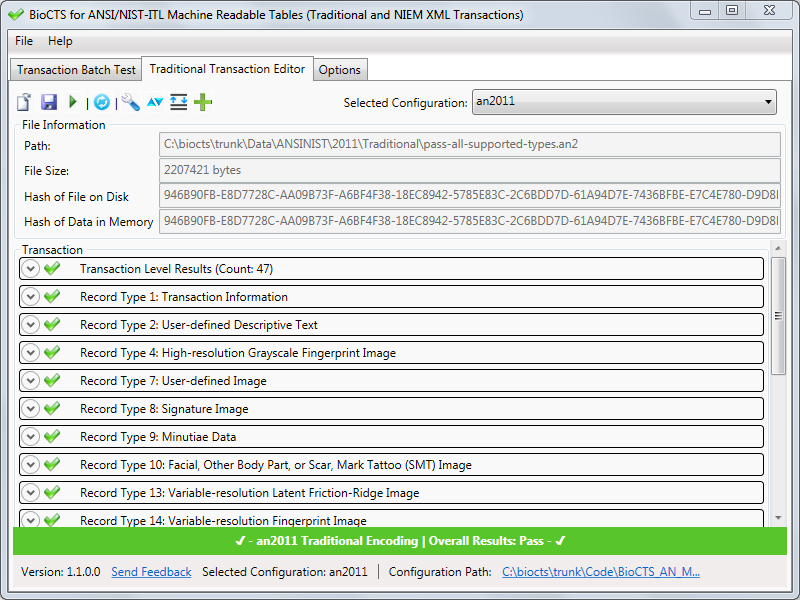This screenshot has height=600, width=800.
Task: Open the Options tab
Action: tap(339, 70)
